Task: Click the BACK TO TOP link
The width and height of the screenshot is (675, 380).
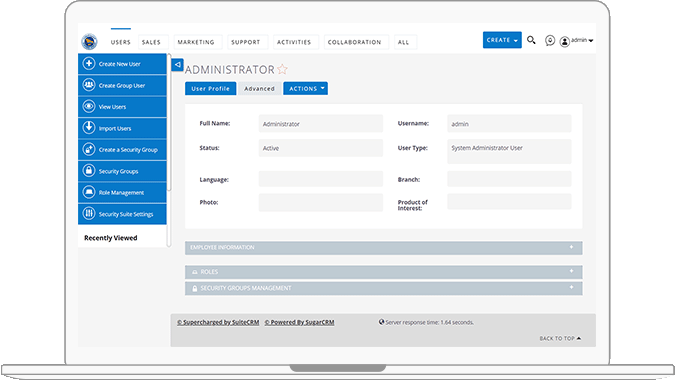Action: [560, 339]
